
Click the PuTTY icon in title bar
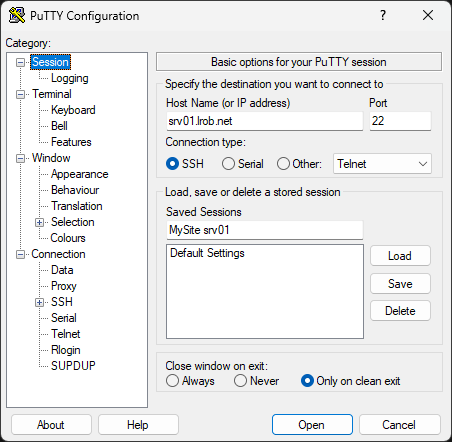pyautogui.click(x=17, y=15)
